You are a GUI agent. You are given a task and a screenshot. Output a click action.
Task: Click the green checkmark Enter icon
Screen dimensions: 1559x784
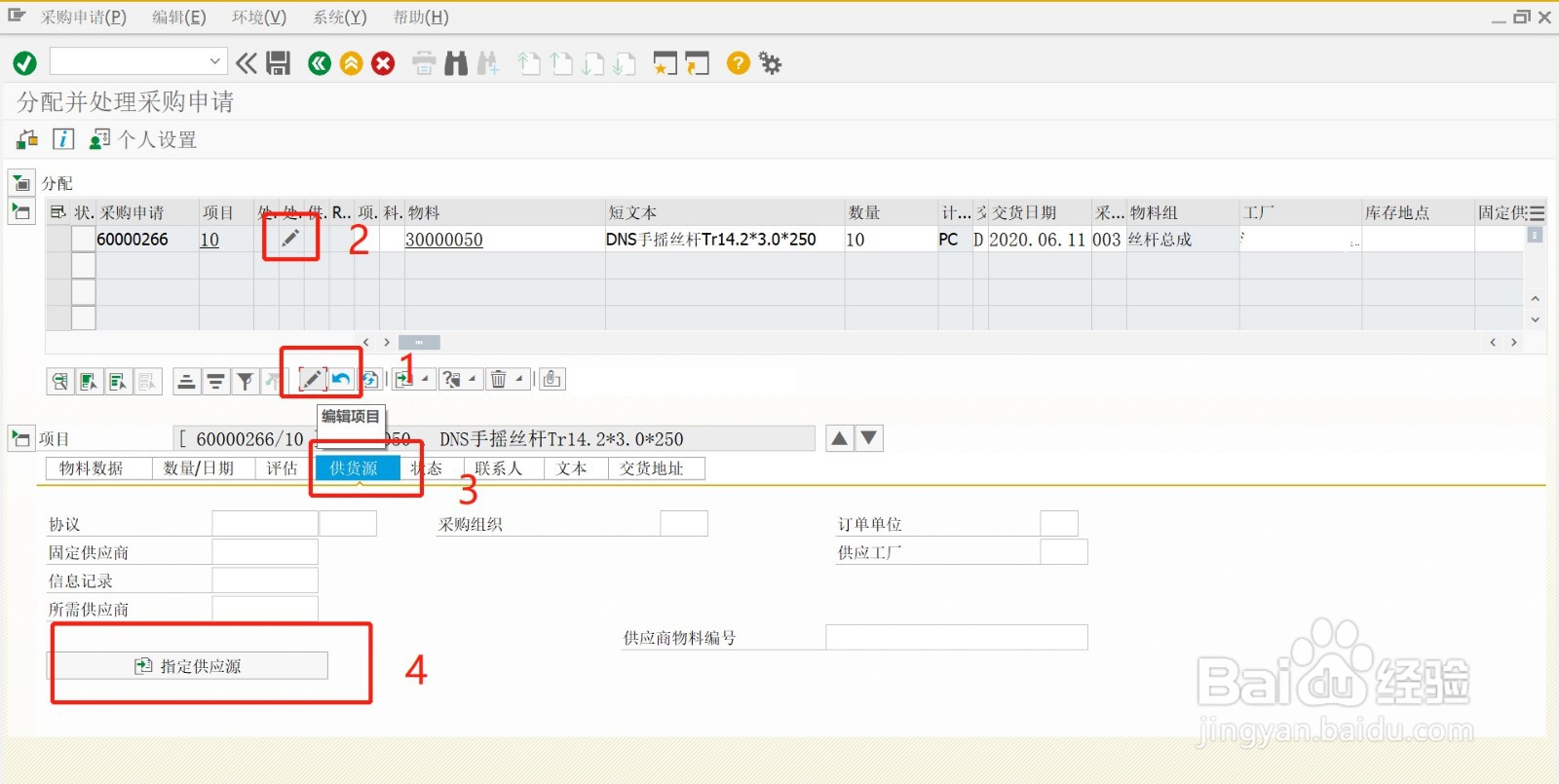tap(24, 63)
